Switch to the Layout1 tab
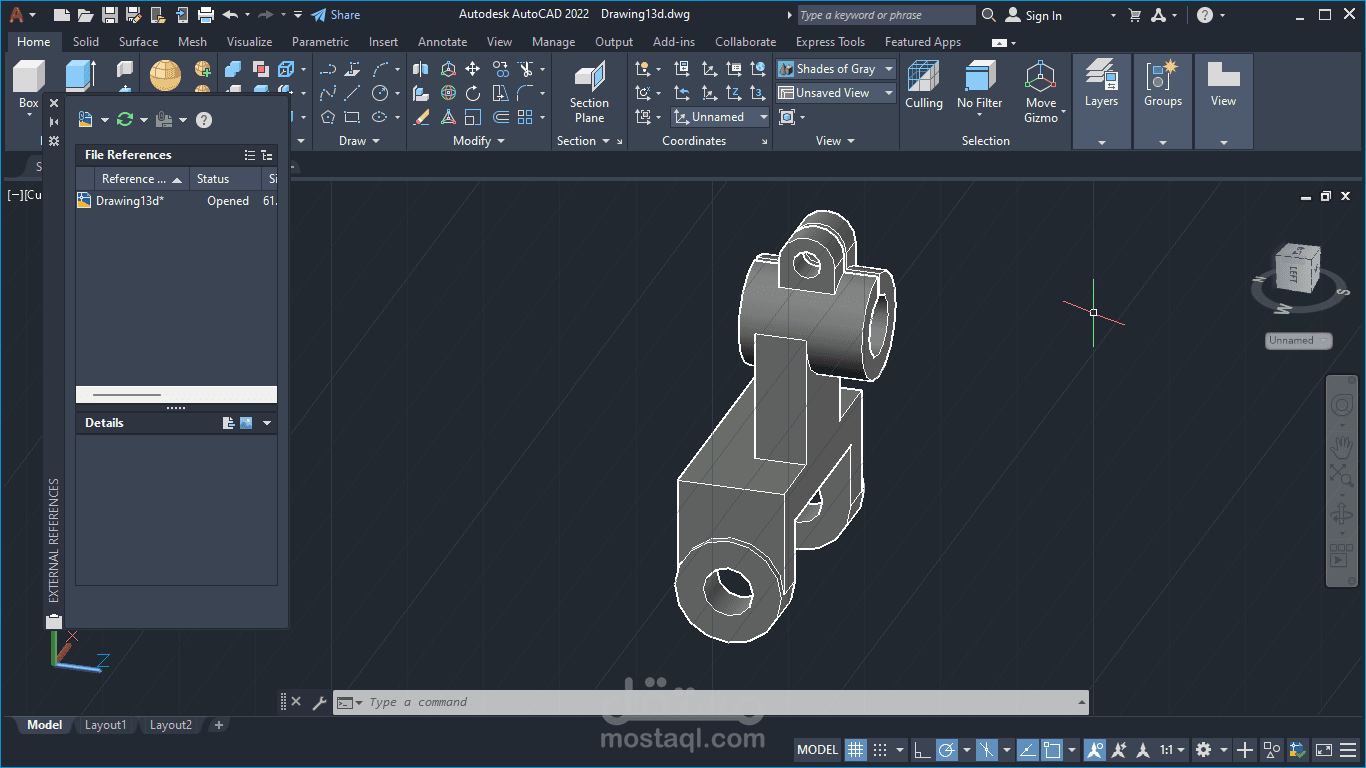This screenshot has height=768, width=1366. (x=105, y=725)
